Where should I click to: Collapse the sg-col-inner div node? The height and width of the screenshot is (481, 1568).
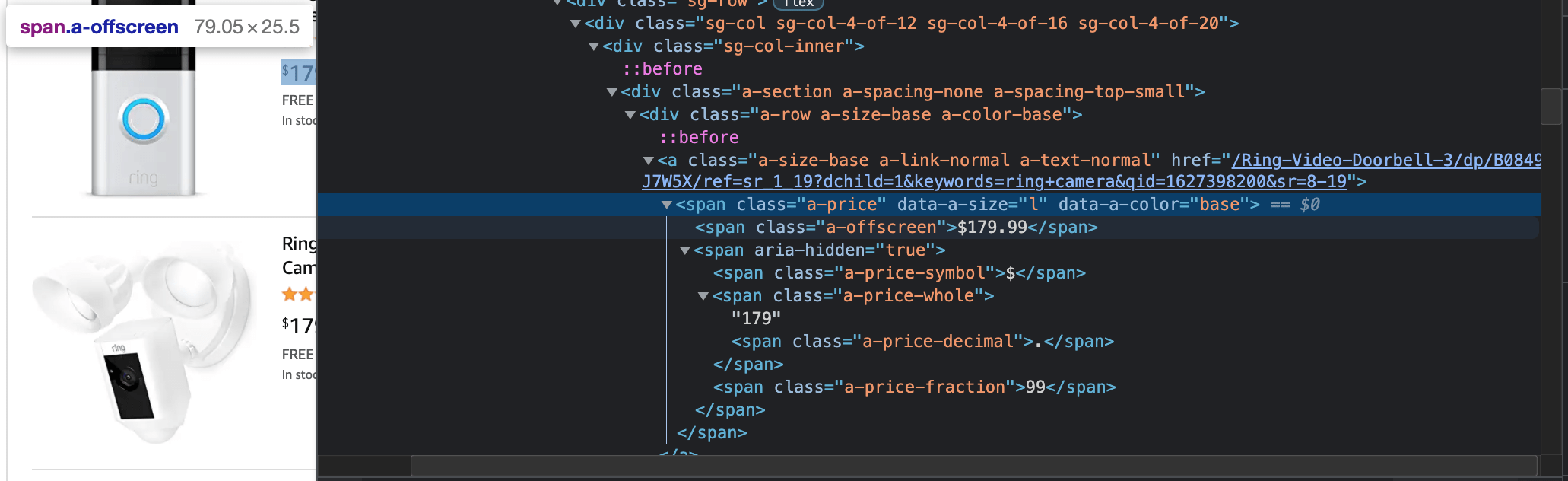point(594,46)
